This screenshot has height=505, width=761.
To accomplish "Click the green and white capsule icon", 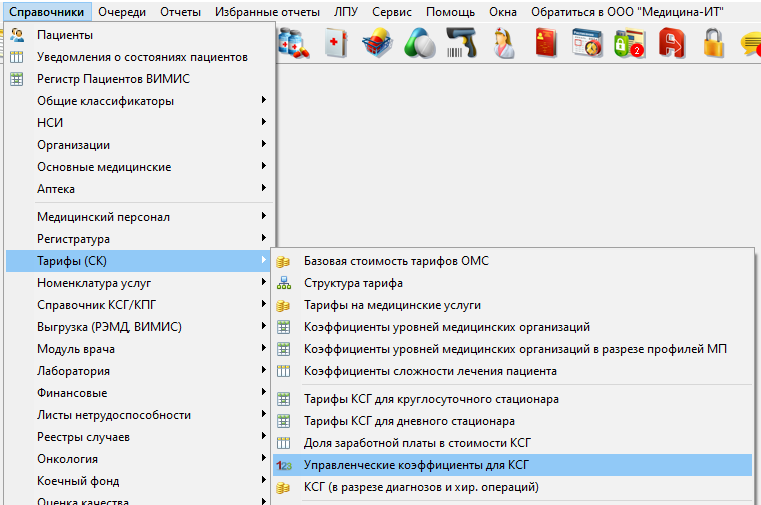I will click(x=420, y=44).
